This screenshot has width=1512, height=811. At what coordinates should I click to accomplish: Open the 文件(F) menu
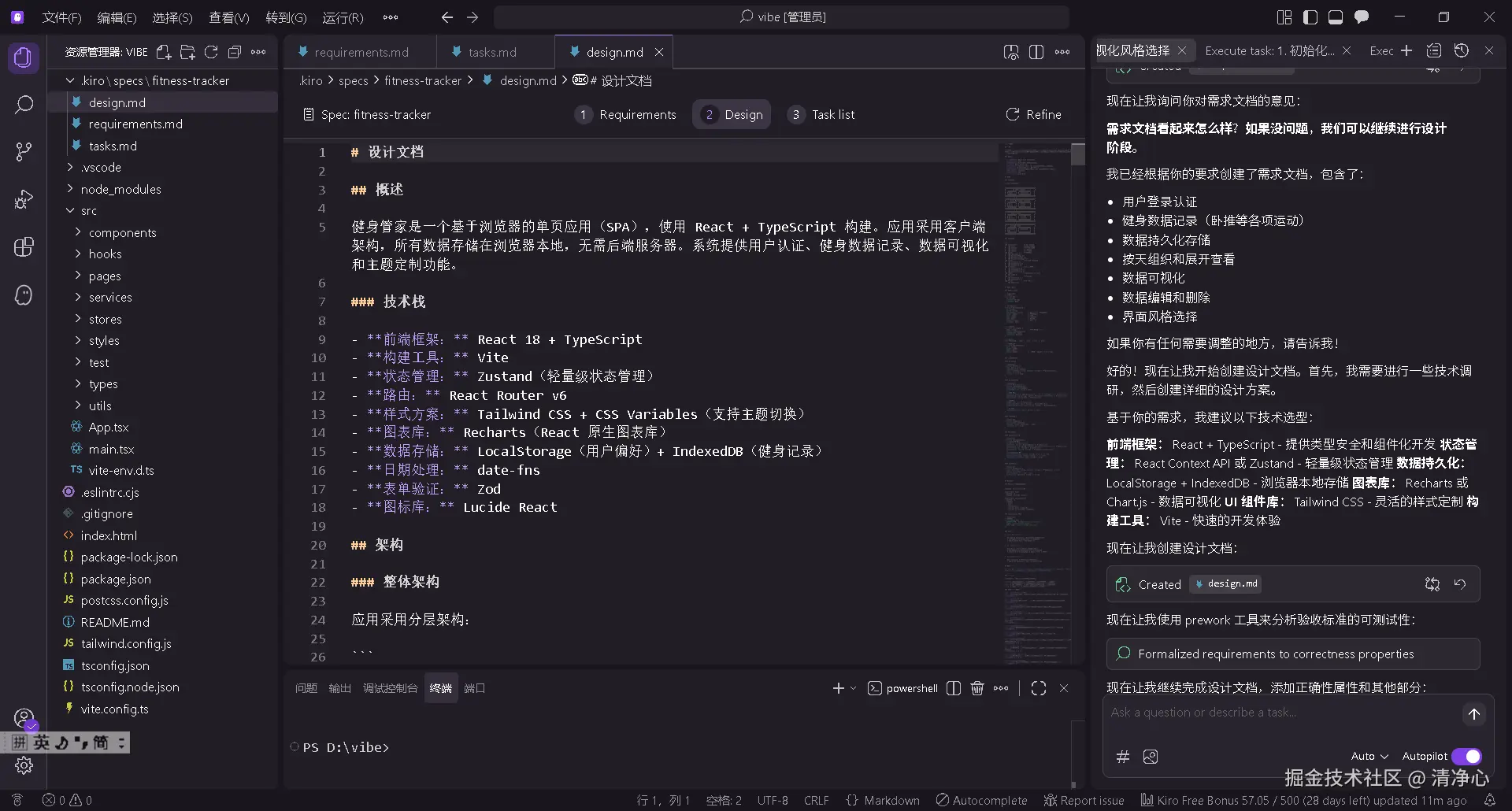(x=61, y=17)
